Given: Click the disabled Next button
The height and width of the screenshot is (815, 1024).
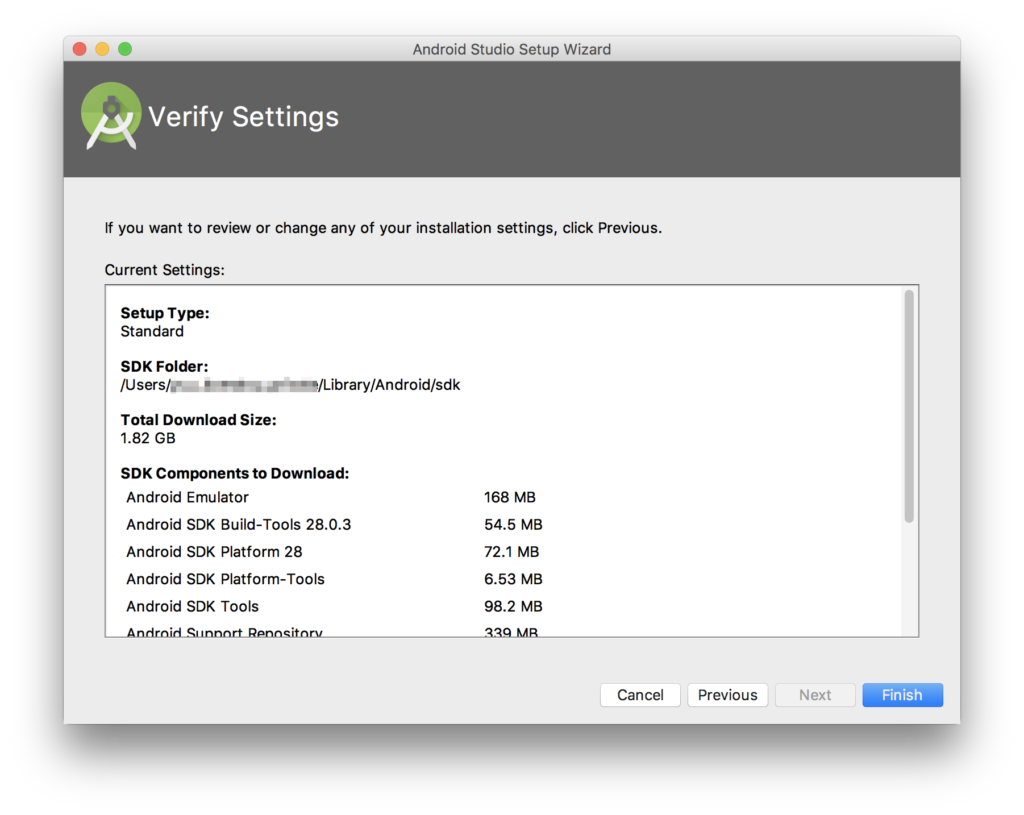Looking at the screenshot, I should coord(815,695).
